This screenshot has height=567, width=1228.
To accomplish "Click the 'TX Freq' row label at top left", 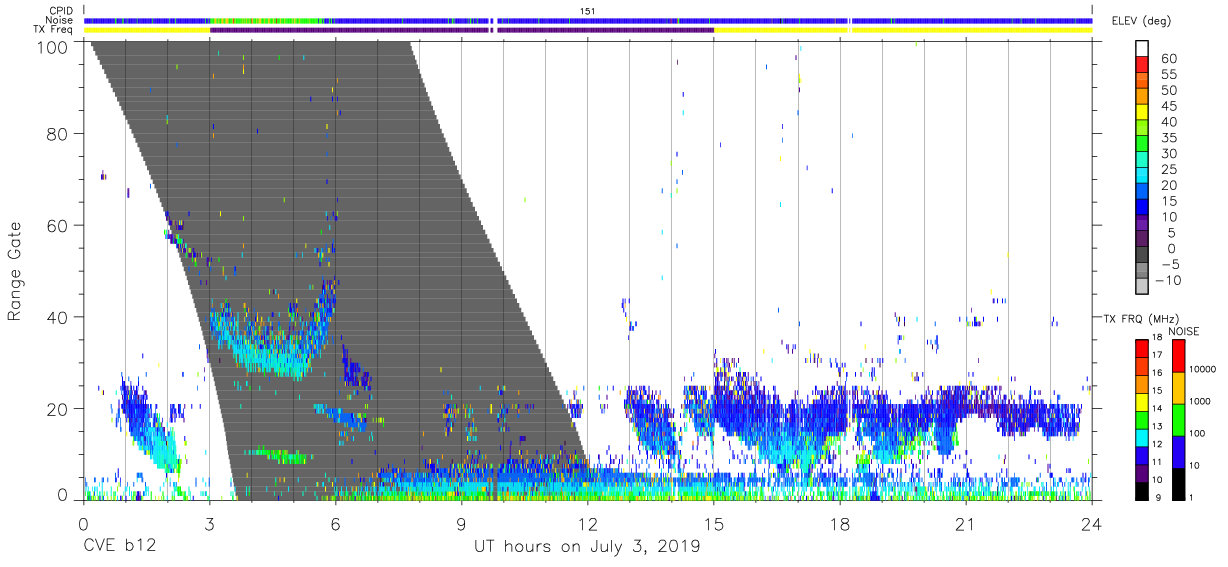I will (55, 30).
